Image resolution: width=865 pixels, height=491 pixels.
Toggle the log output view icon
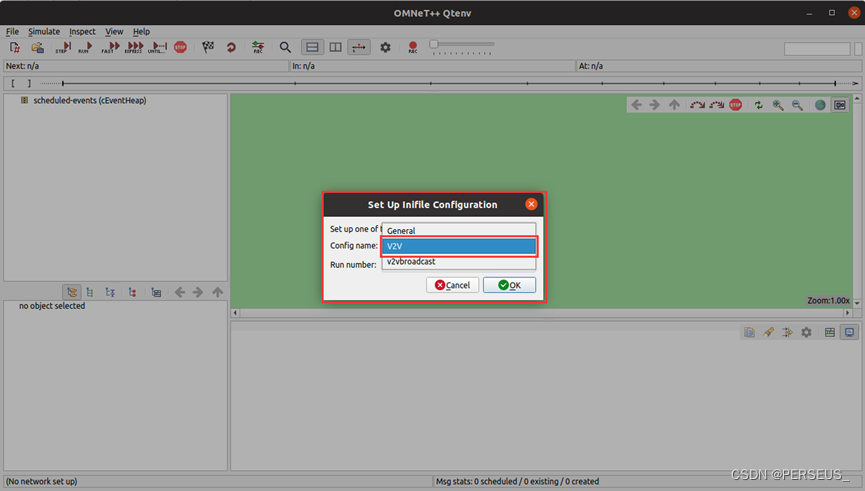[850, 332]
